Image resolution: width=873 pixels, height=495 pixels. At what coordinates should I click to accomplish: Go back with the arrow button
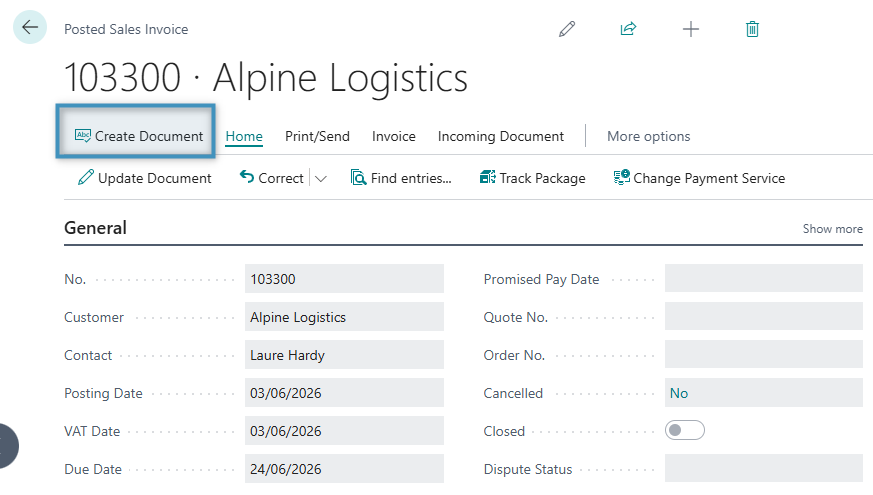coord(30,27)
